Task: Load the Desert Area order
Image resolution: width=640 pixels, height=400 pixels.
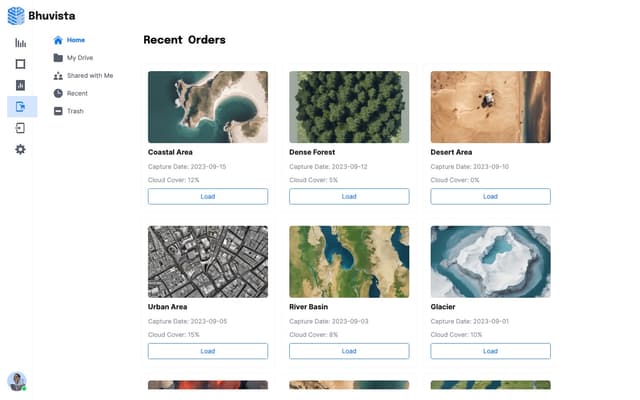Action: (x=490, y=196)
